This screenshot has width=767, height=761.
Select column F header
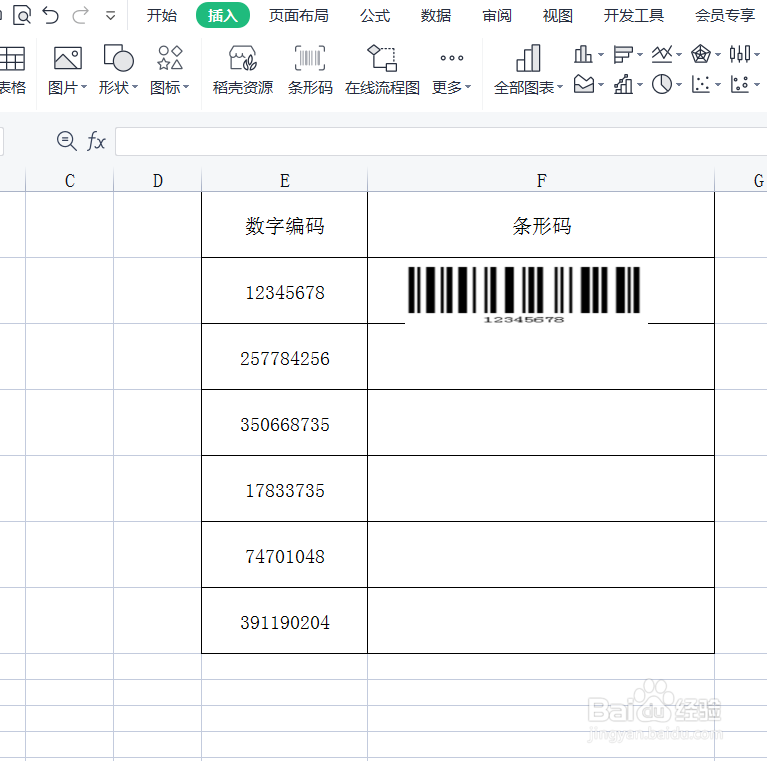541,180
